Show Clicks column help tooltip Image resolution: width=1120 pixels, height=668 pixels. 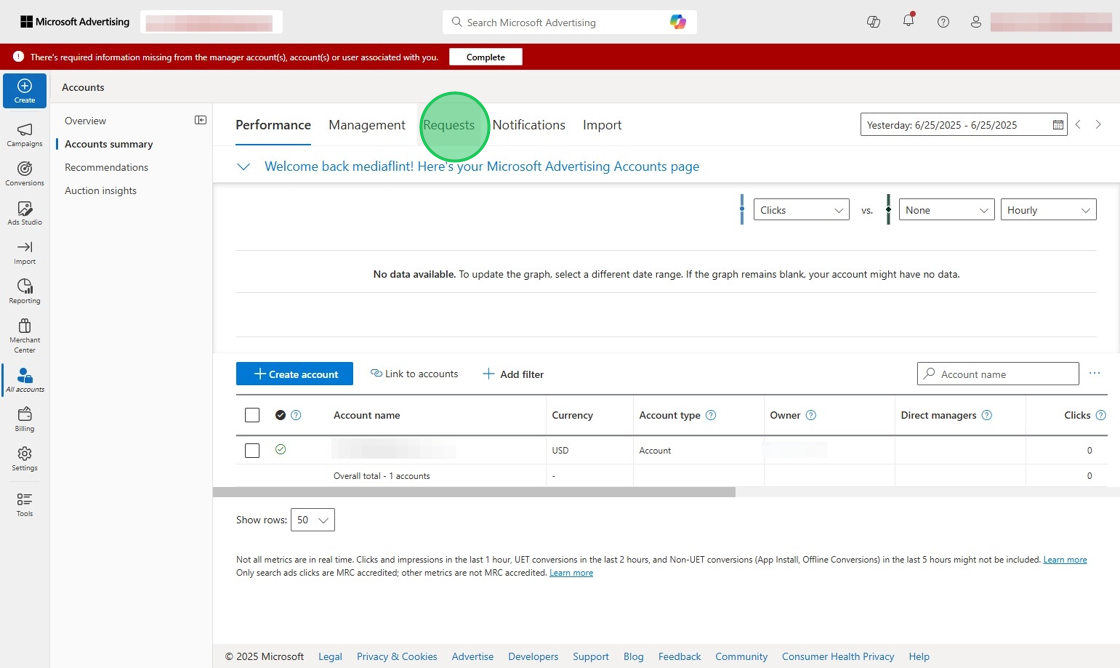coord(1101,415)
